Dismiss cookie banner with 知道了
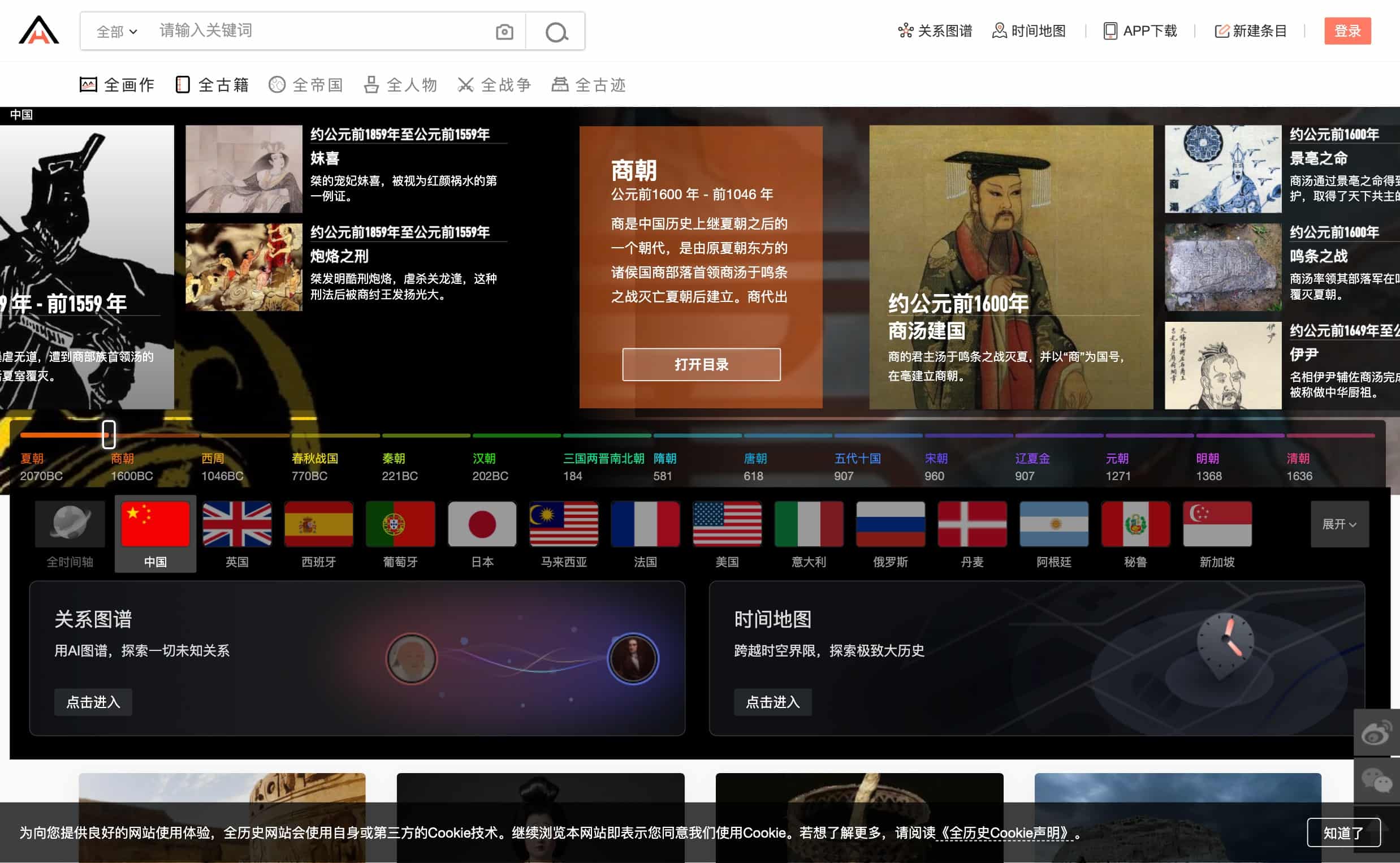Screen dimensions: 1400x863 [1343, 833]
